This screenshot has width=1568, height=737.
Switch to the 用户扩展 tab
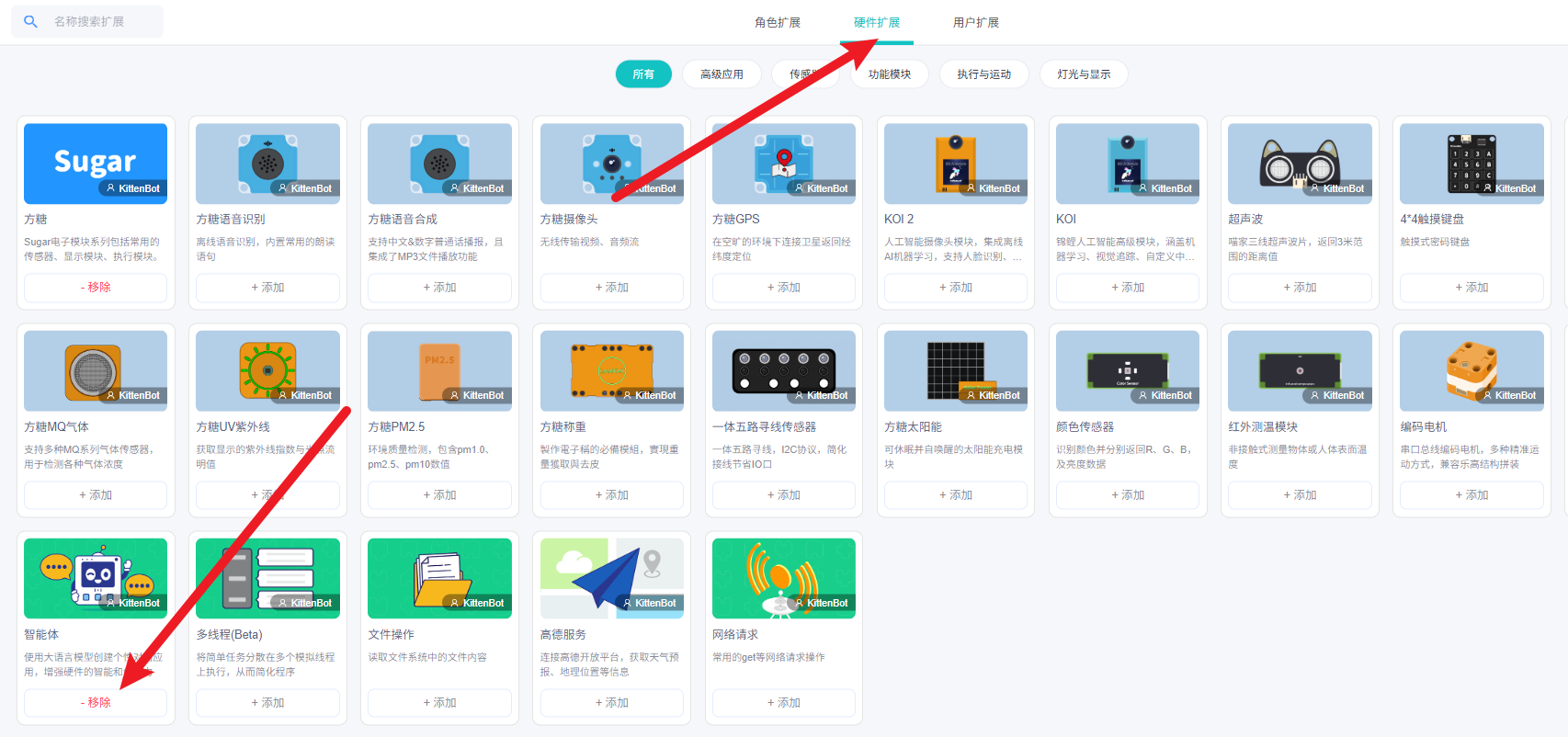coord(976,22)
